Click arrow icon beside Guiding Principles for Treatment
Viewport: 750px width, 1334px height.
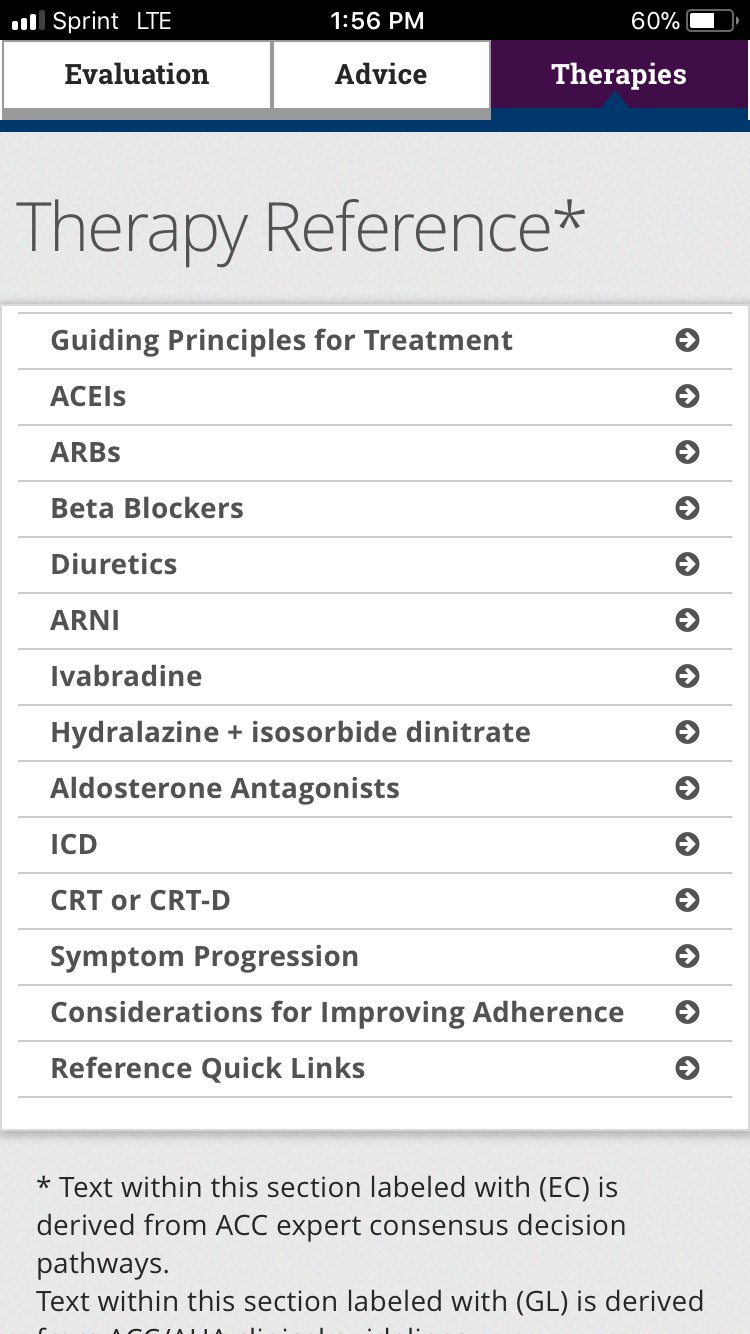coord(687,340)
